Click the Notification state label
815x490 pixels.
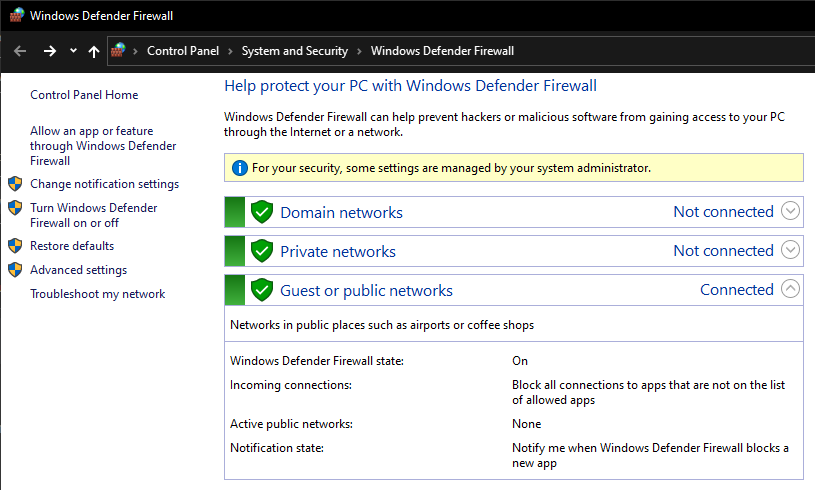277,448
